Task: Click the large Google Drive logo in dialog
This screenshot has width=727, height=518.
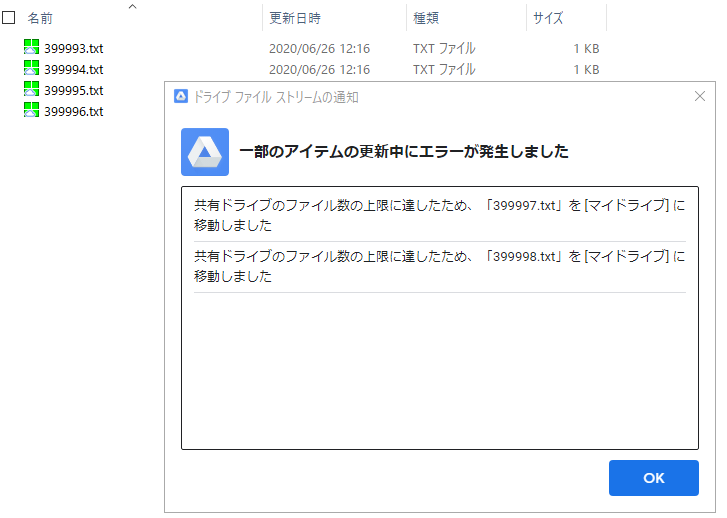Action: pos(205,152)
